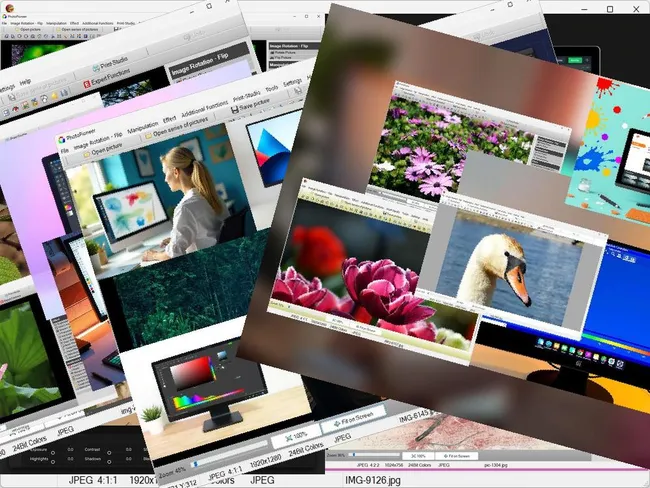Click floppy disk icon on Save picture
650x488 pixels.
233,108
